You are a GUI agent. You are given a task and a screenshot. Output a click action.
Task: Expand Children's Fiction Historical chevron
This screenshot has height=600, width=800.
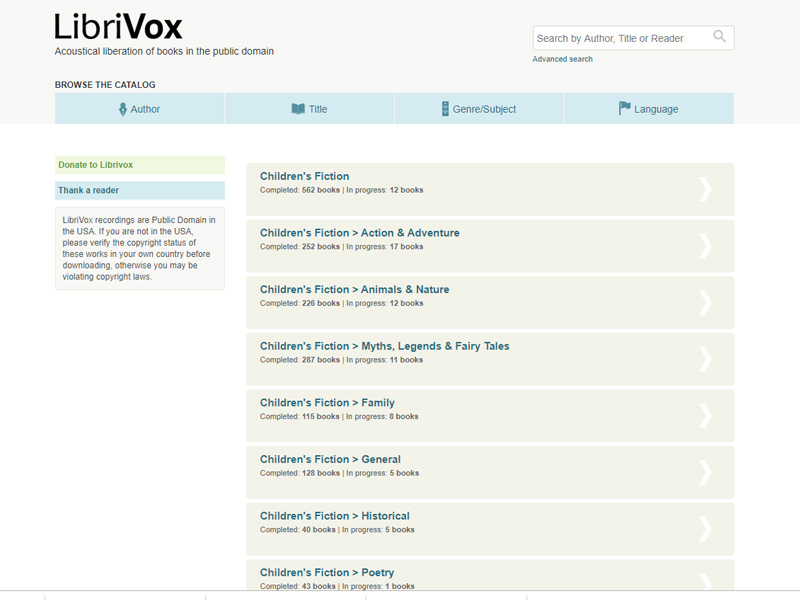point(705,529)
